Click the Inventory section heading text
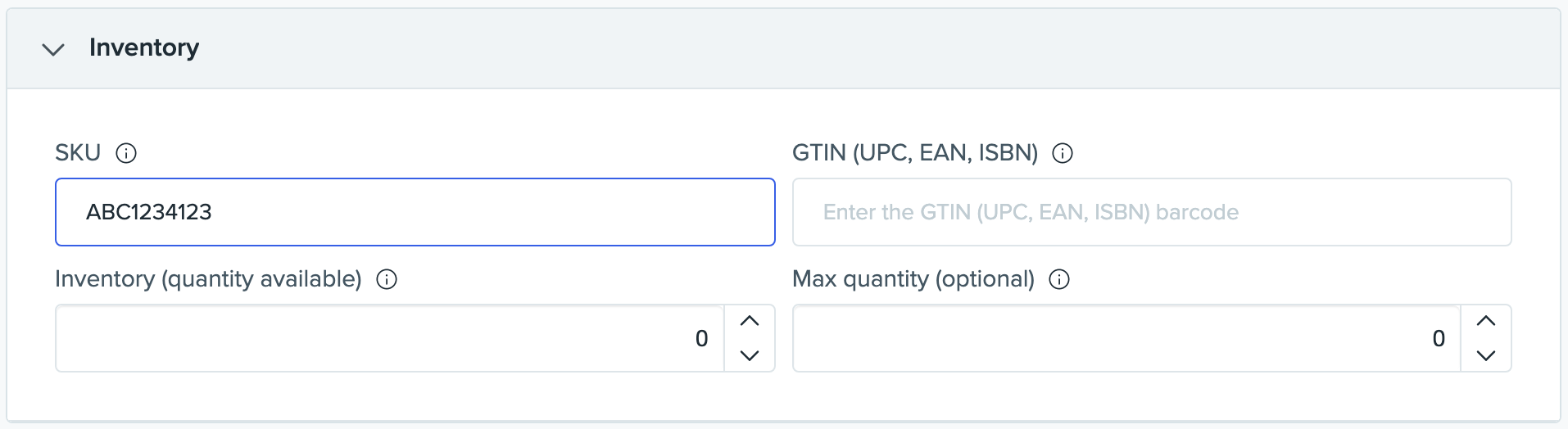Viewport: 1568px width, 429px height. pyautogui.click(x=144, y=47)
